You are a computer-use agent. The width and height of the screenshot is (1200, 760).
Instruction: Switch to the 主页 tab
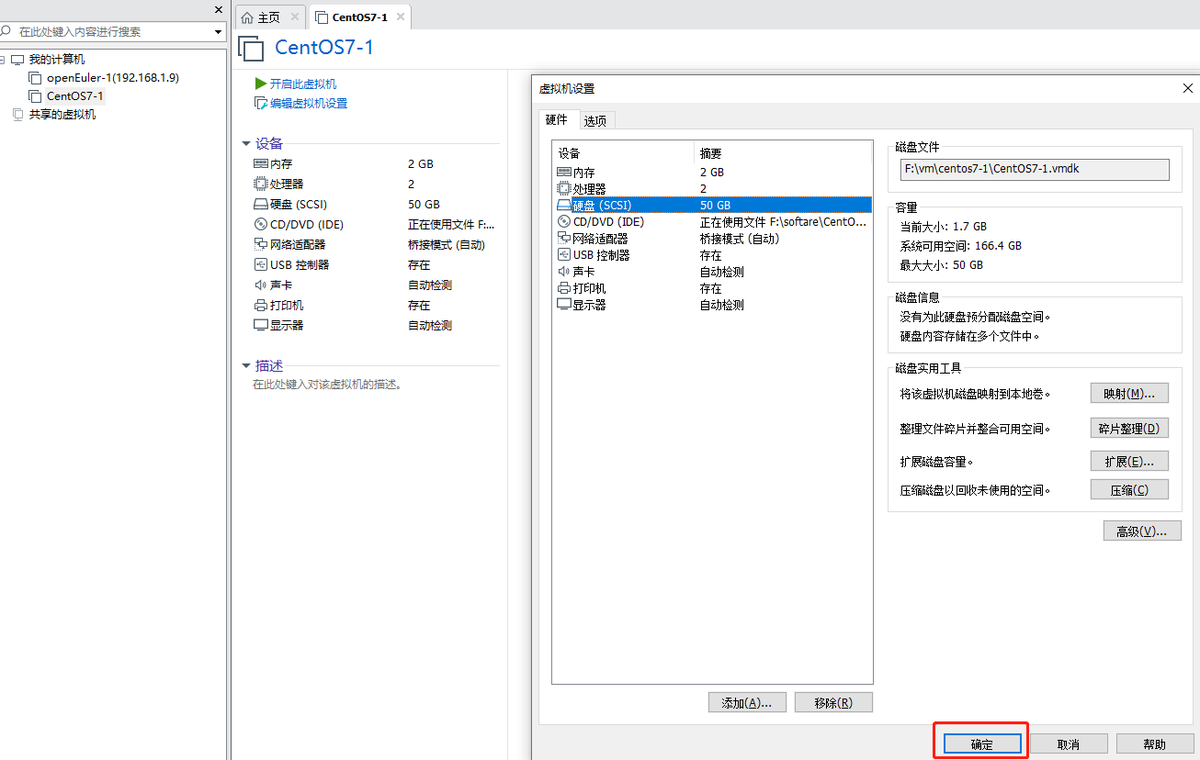(x=270, y=18)
